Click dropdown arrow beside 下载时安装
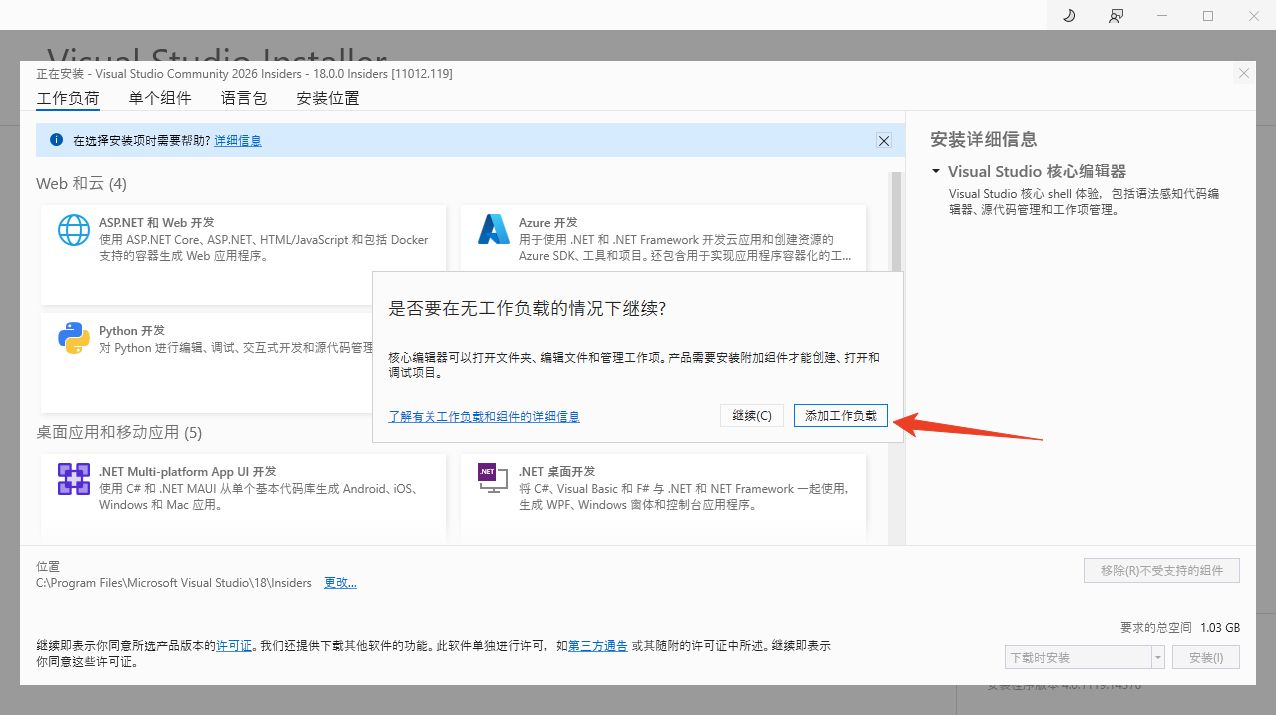The height and width of the screenshot is (715, 1276). point(1158,657)
